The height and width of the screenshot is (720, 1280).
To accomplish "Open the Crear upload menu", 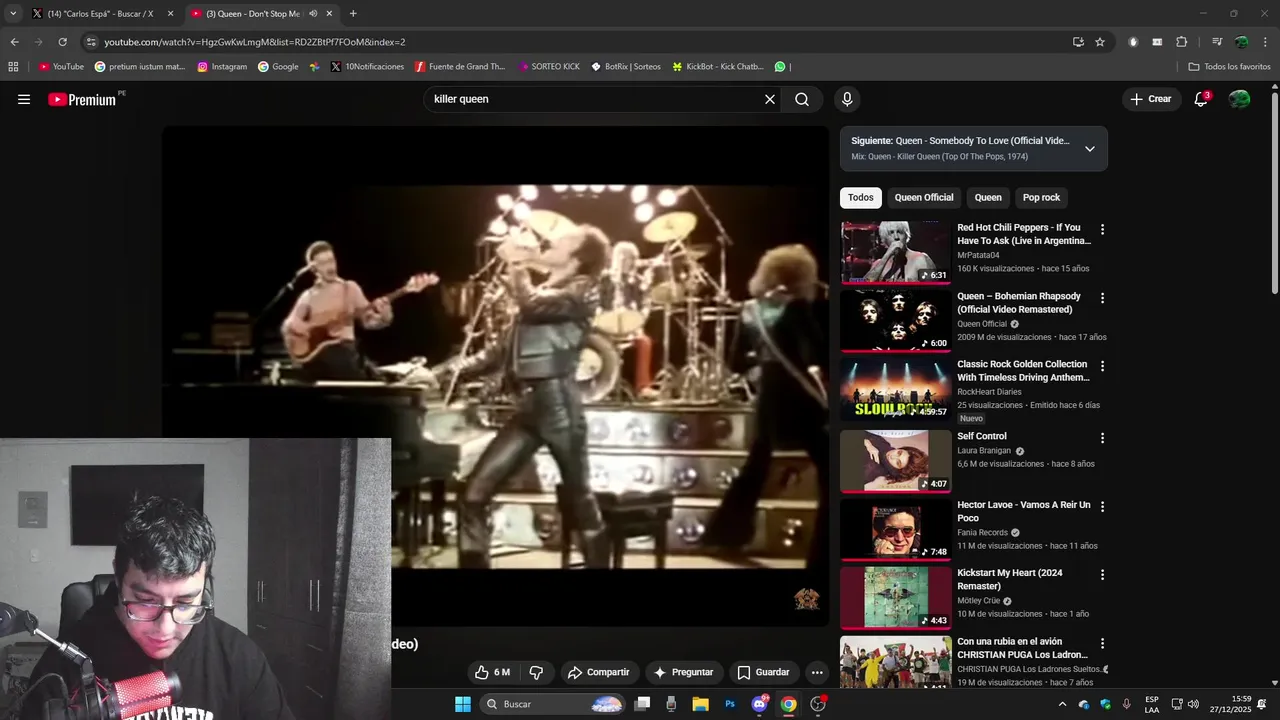I will point(1151,99).
